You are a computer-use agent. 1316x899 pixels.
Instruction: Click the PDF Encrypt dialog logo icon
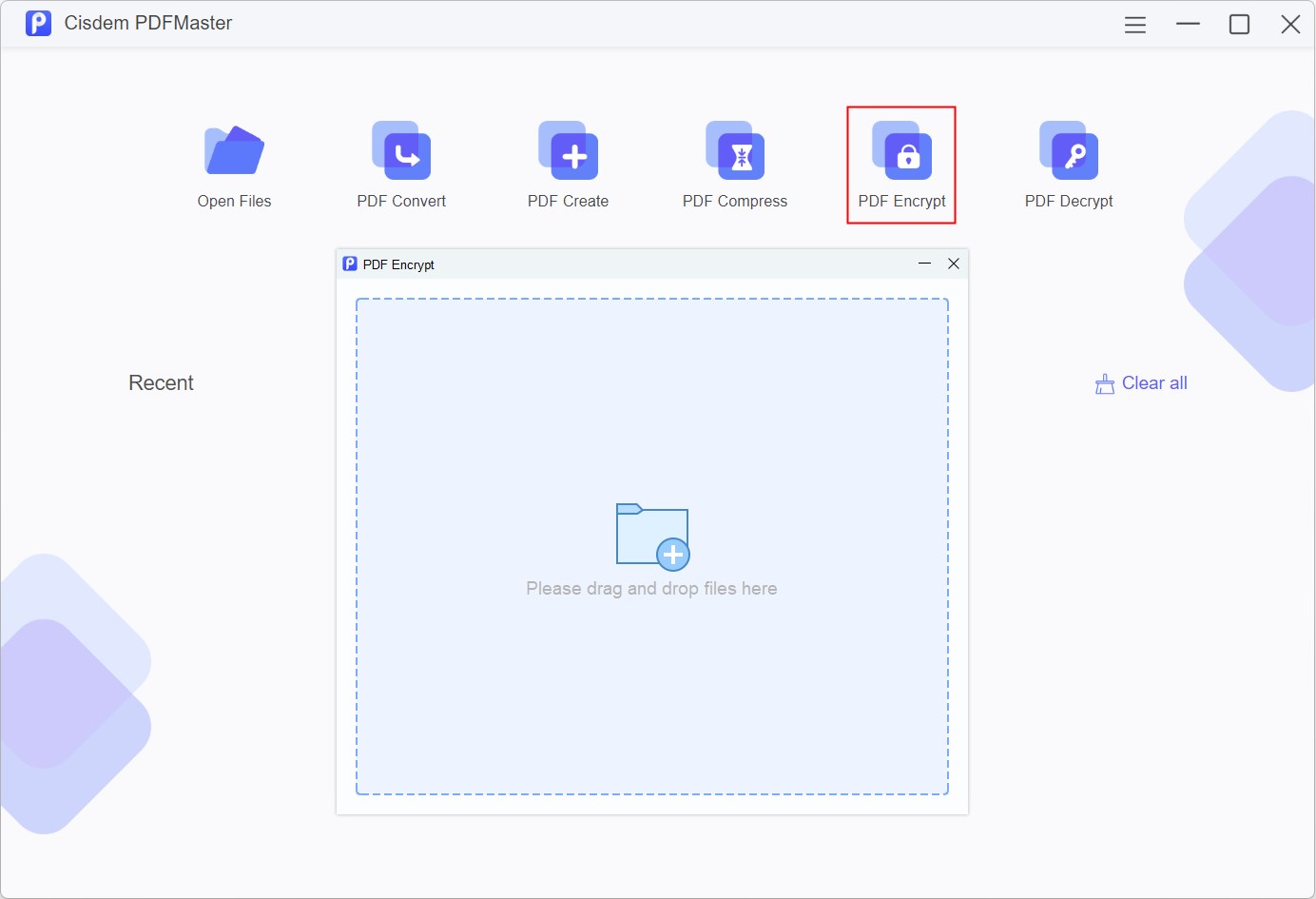coord(350,263)
